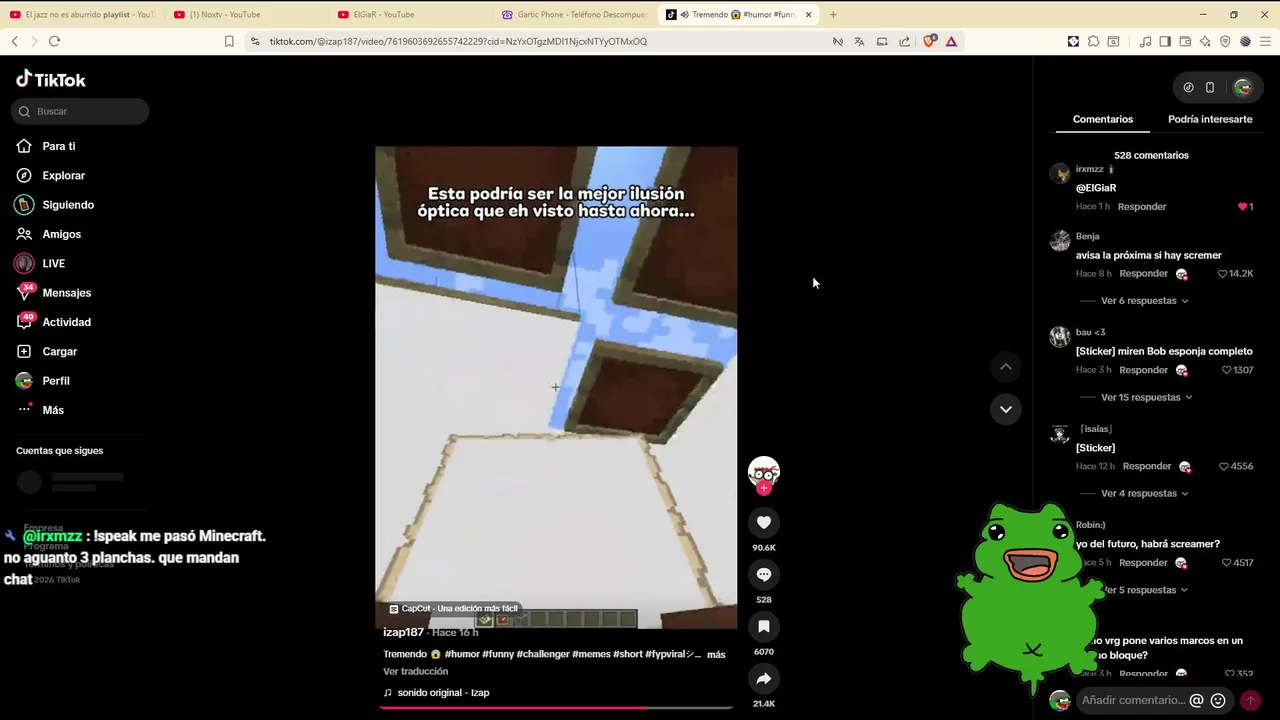The height and width of the screenshot is (720, 1280).
Task: Click the Añadir comentario input
Action: coord(1133,700)
